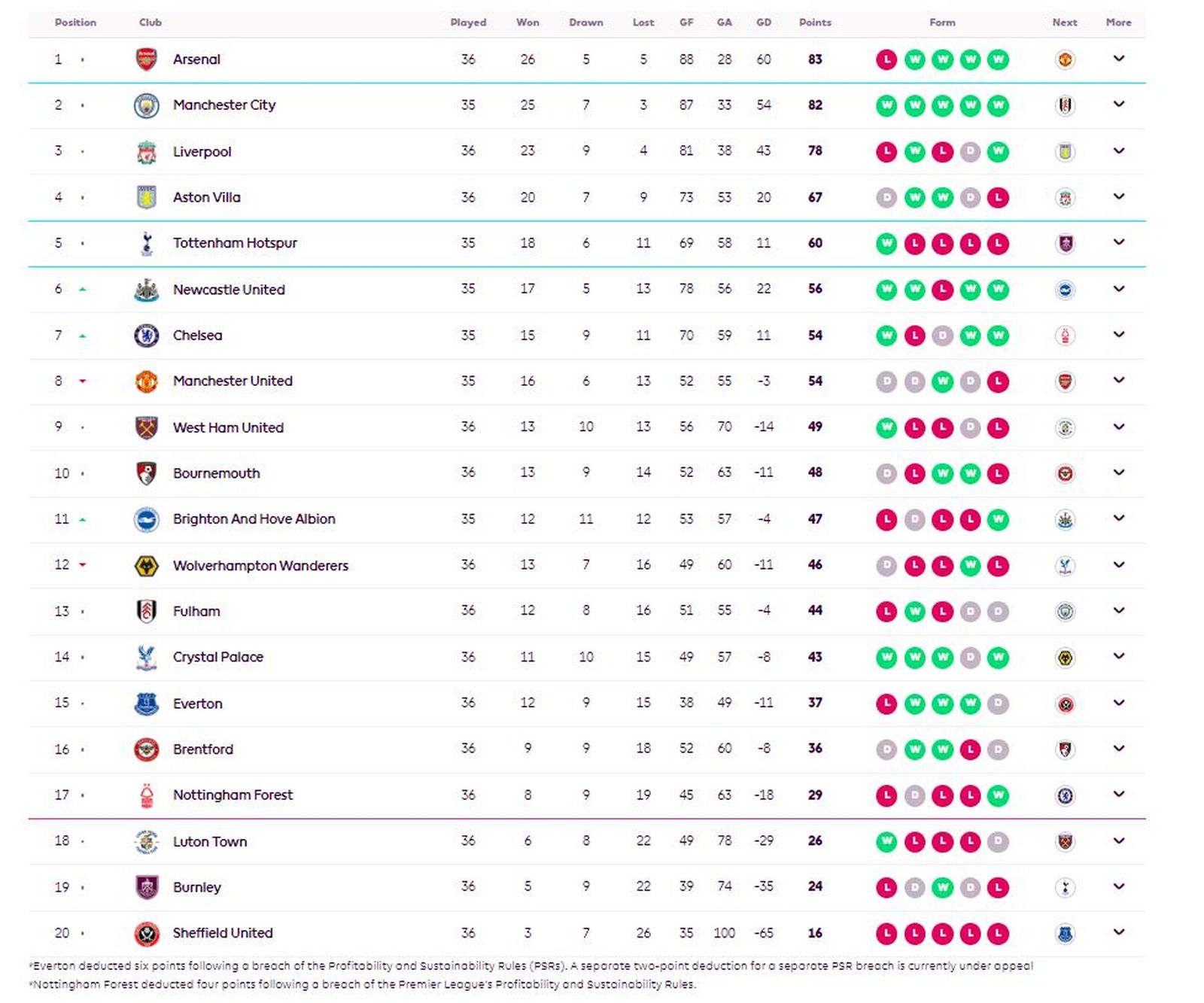Click Manchester United badge in Arsenal's Next column
The image size is (1204, 1003).
(x=1065, y=59)
